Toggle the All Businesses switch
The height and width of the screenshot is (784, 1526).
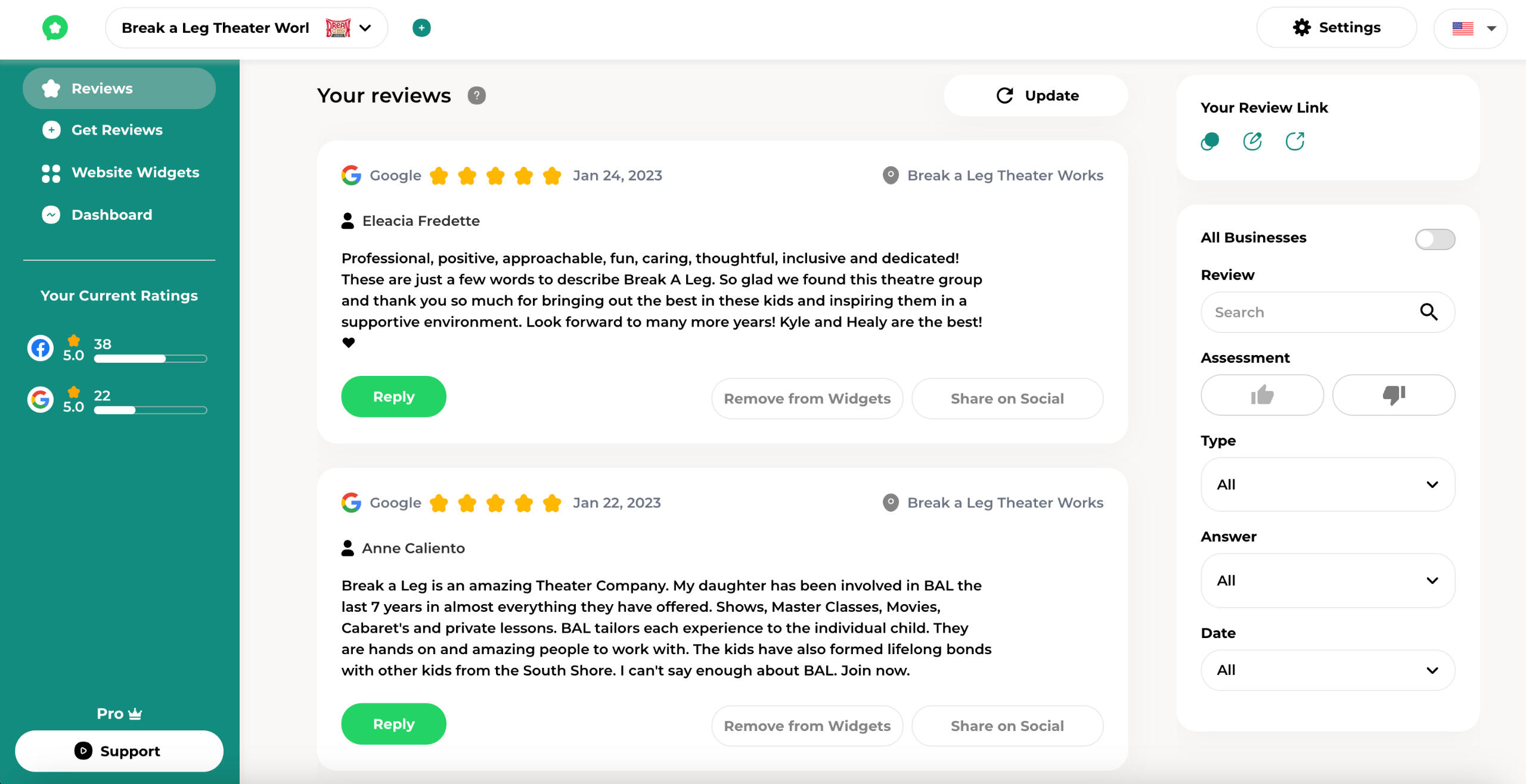[1435, 239]
